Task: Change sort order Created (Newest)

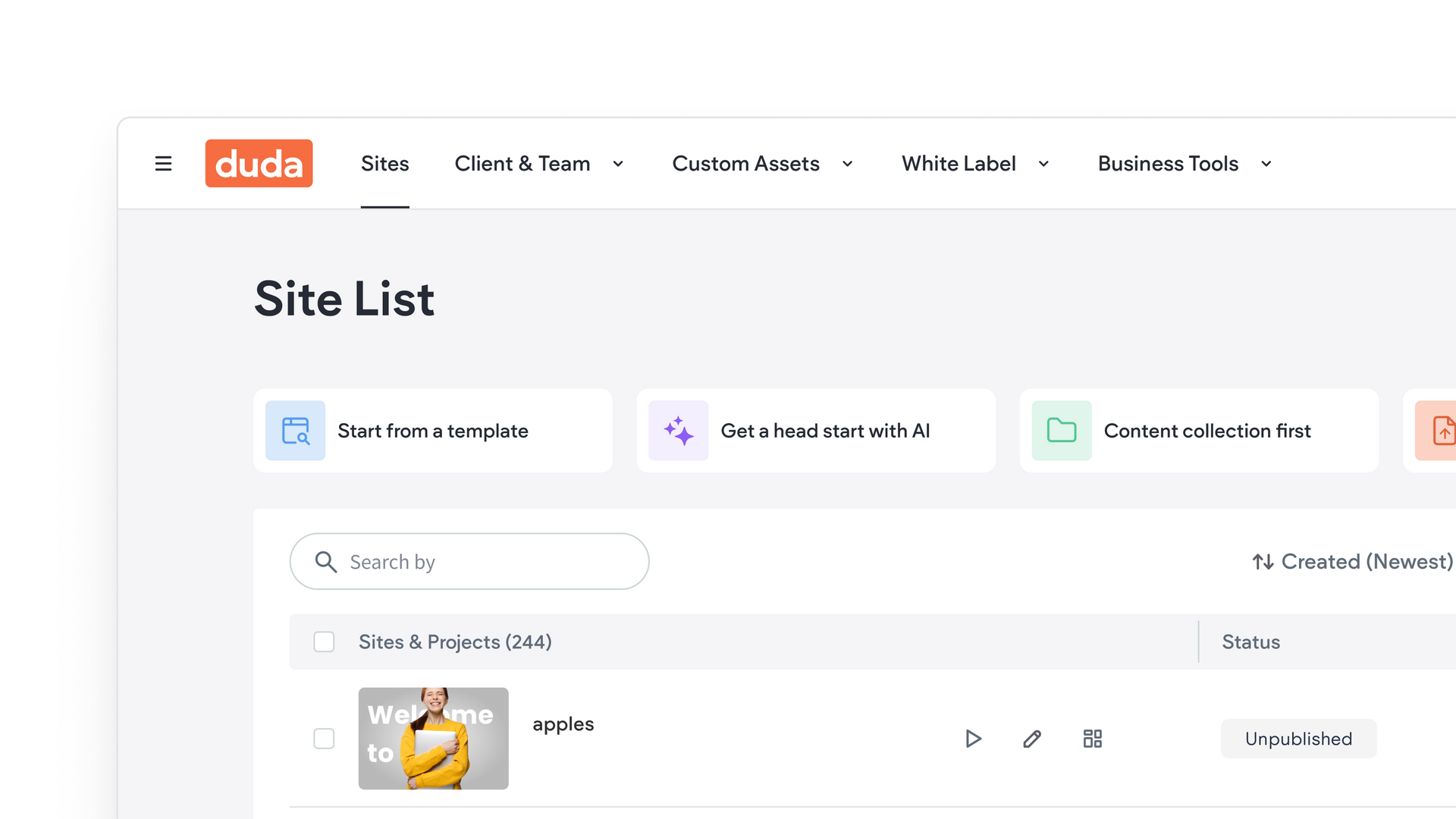Action: click(1352, 562)
